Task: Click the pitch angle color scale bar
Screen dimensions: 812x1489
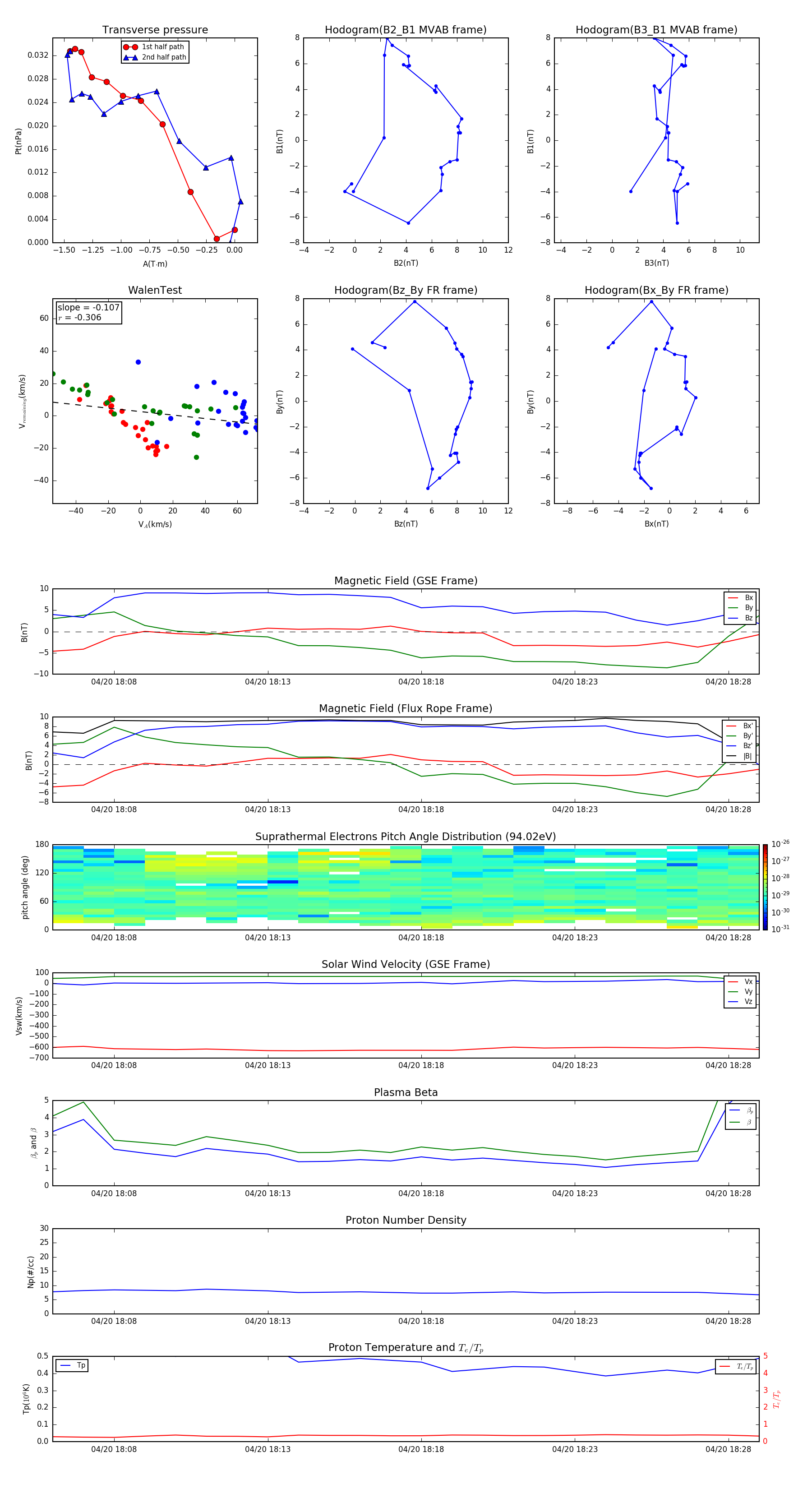Action: point(765,887)
